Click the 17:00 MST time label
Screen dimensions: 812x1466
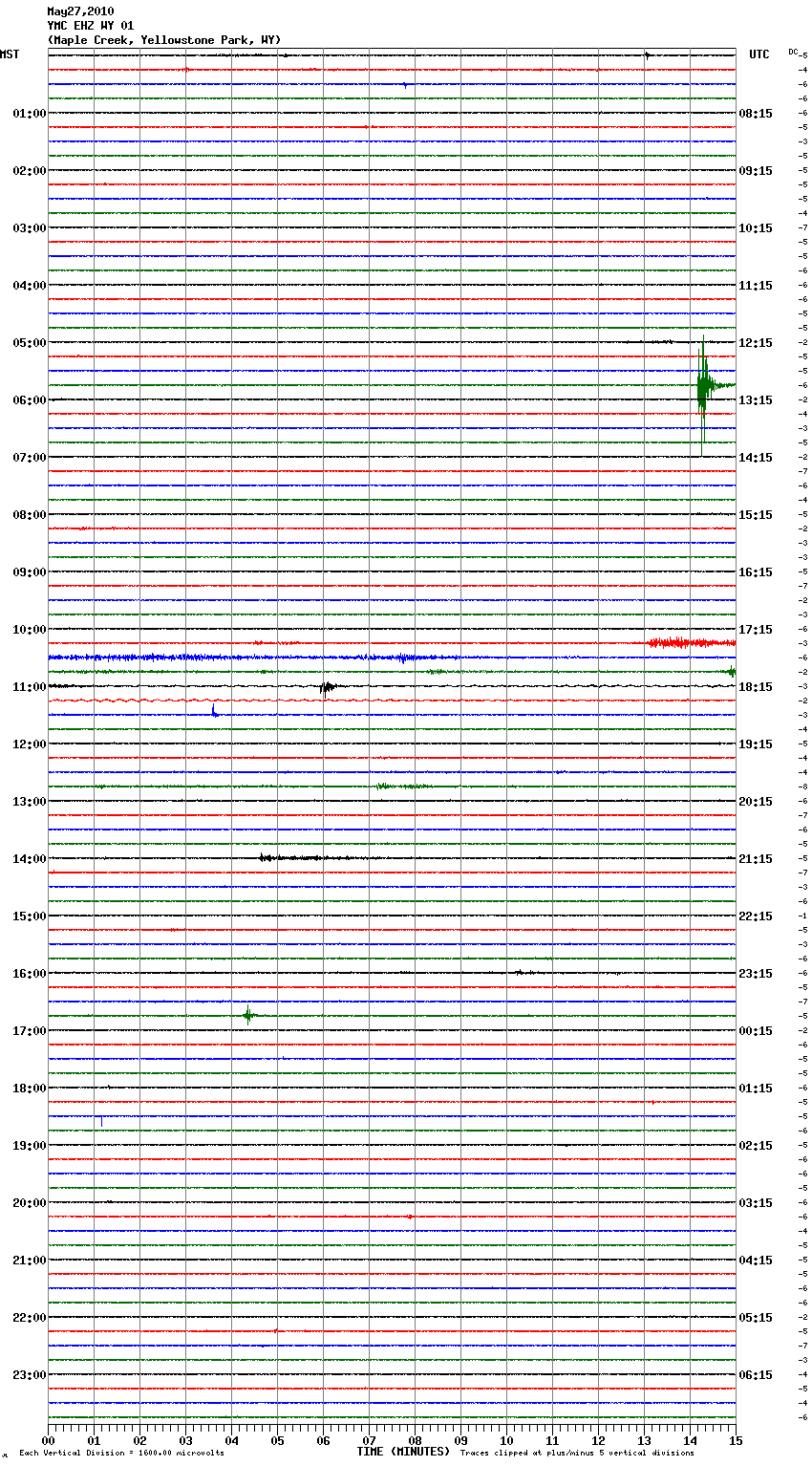click(x=30, y=1031)
